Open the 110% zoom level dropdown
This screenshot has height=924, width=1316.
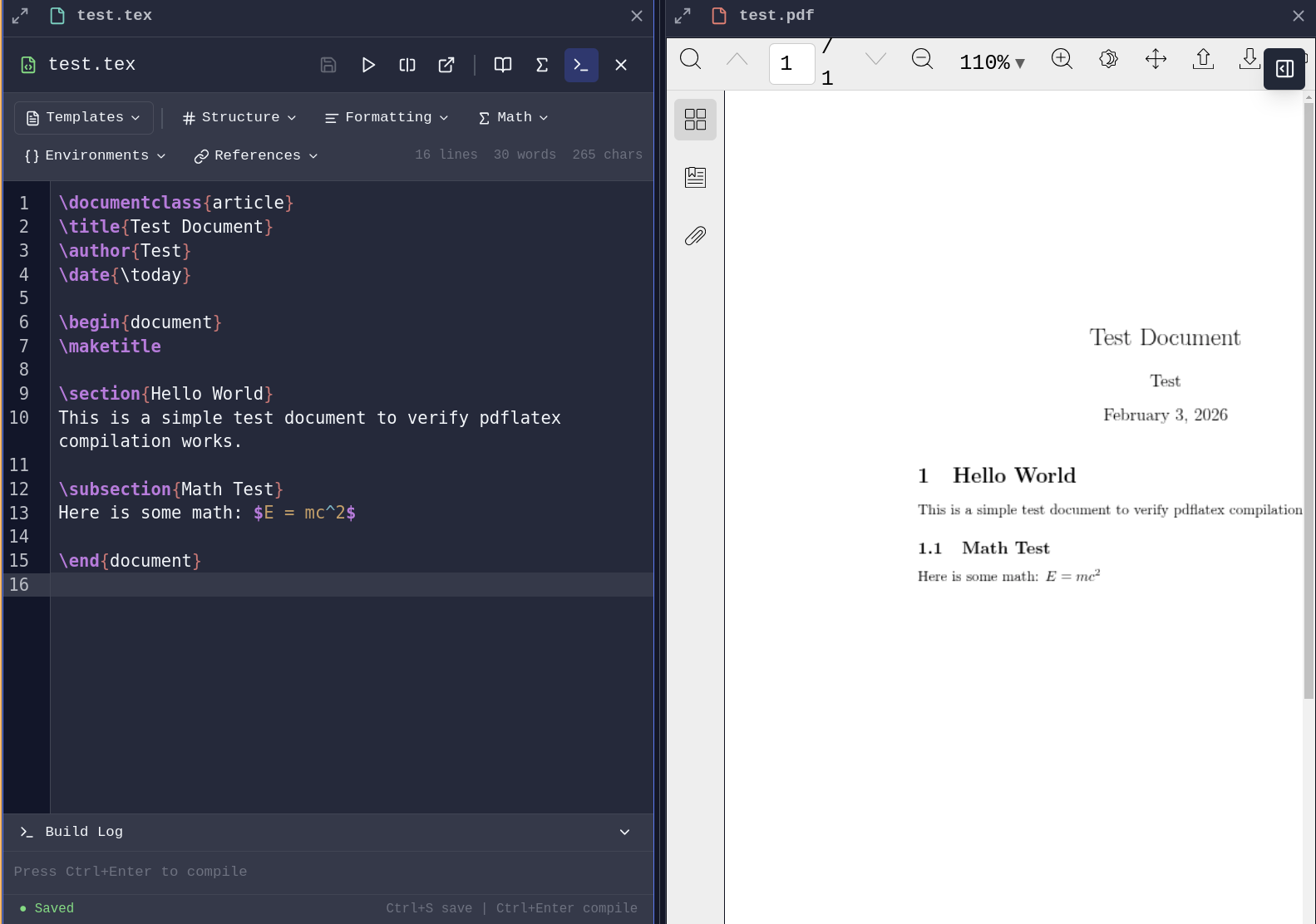992,62
